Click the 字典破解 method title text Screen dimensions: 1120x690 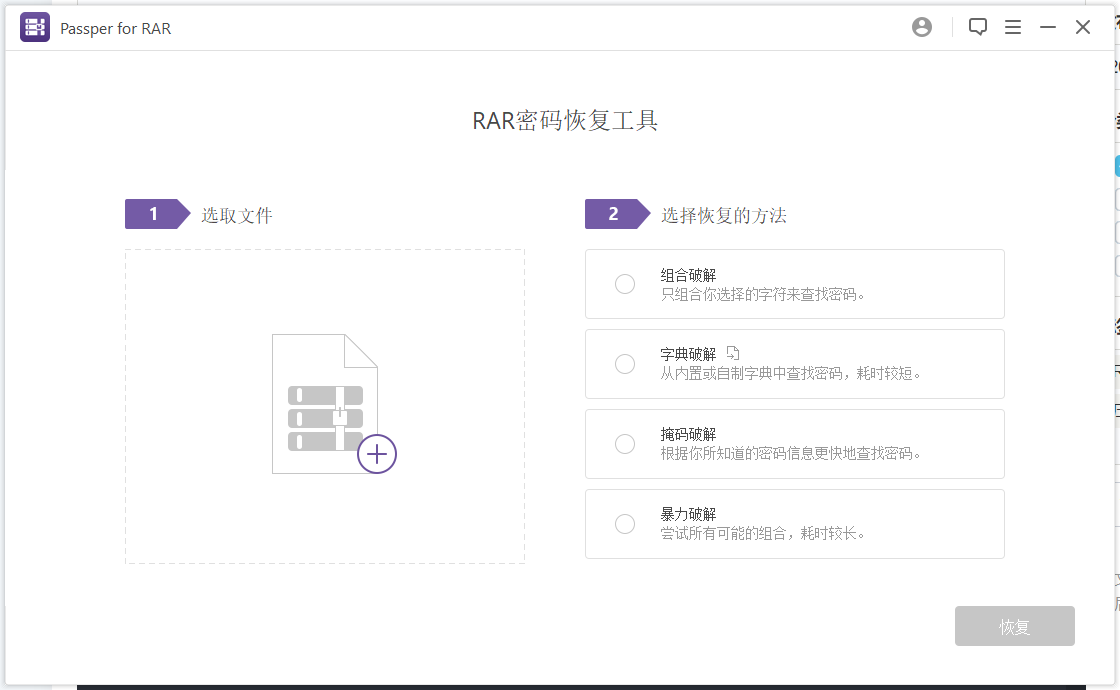point(688,354)
